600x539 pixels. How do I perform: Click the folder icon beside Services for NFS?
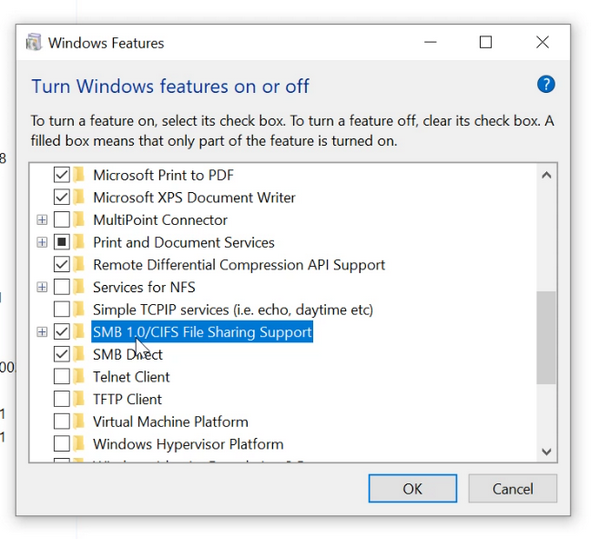click(80, 287)
